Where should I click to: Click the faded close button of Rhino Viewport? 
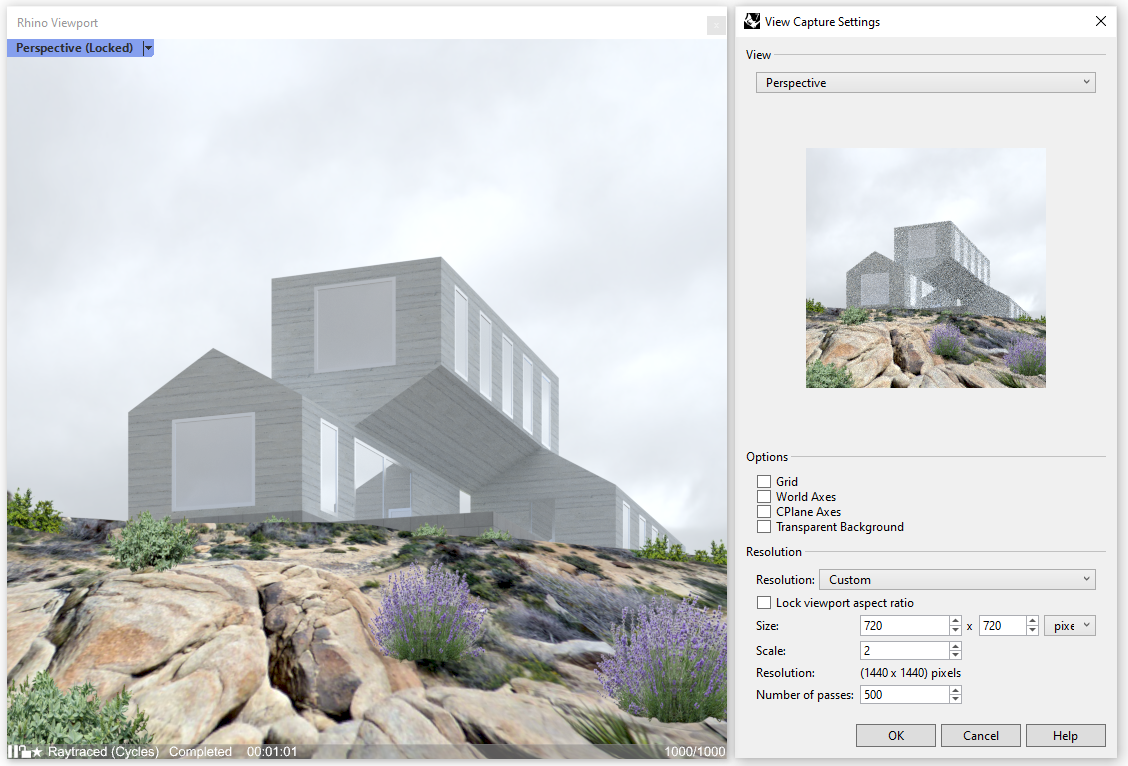716,26
